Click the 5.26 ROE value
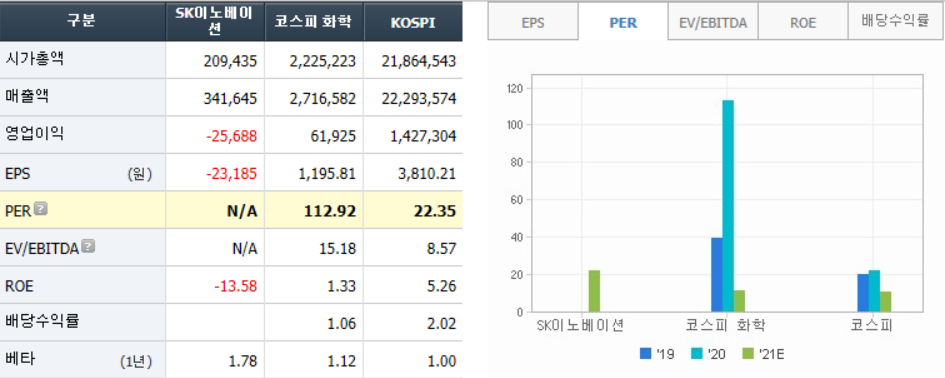This screenshot has width=945, height=378. click(442, 286)
